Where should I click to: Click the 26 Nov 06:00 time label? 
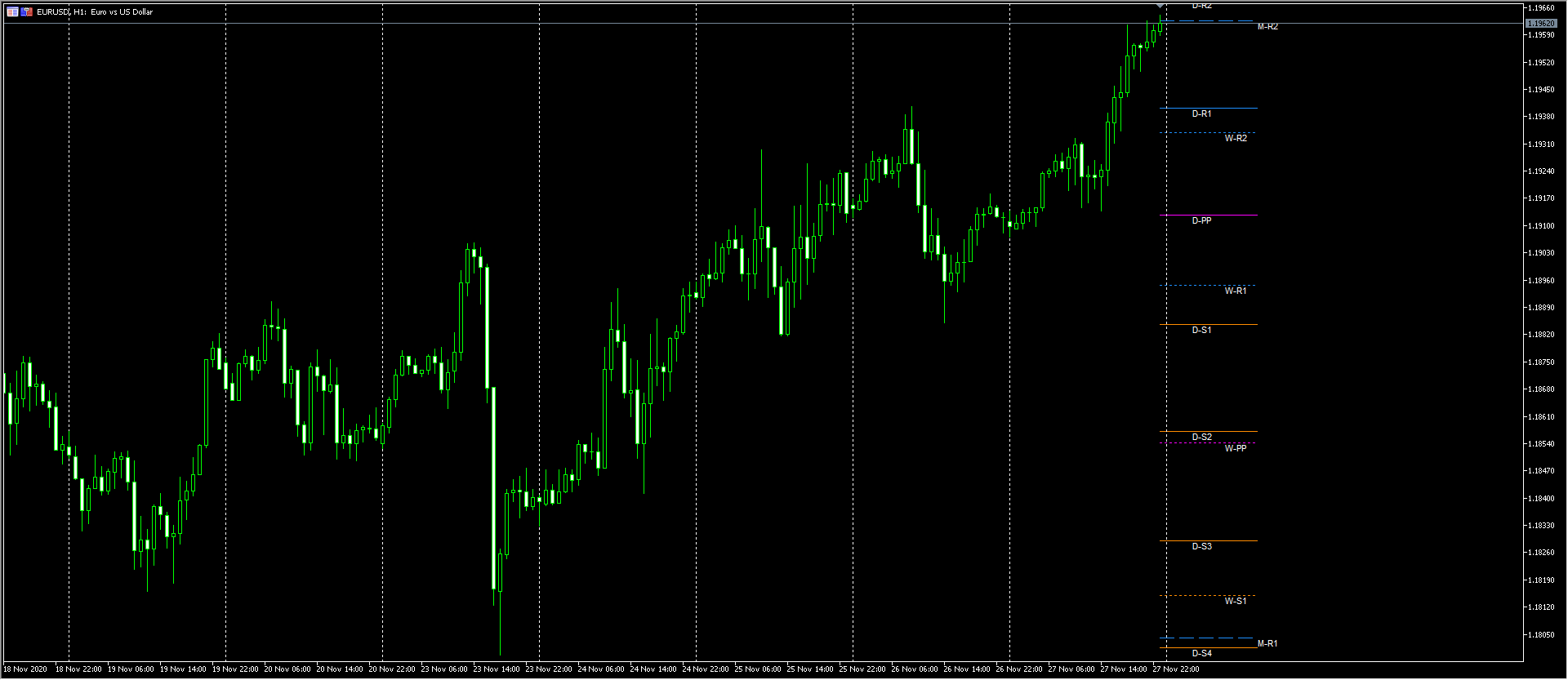915,669
